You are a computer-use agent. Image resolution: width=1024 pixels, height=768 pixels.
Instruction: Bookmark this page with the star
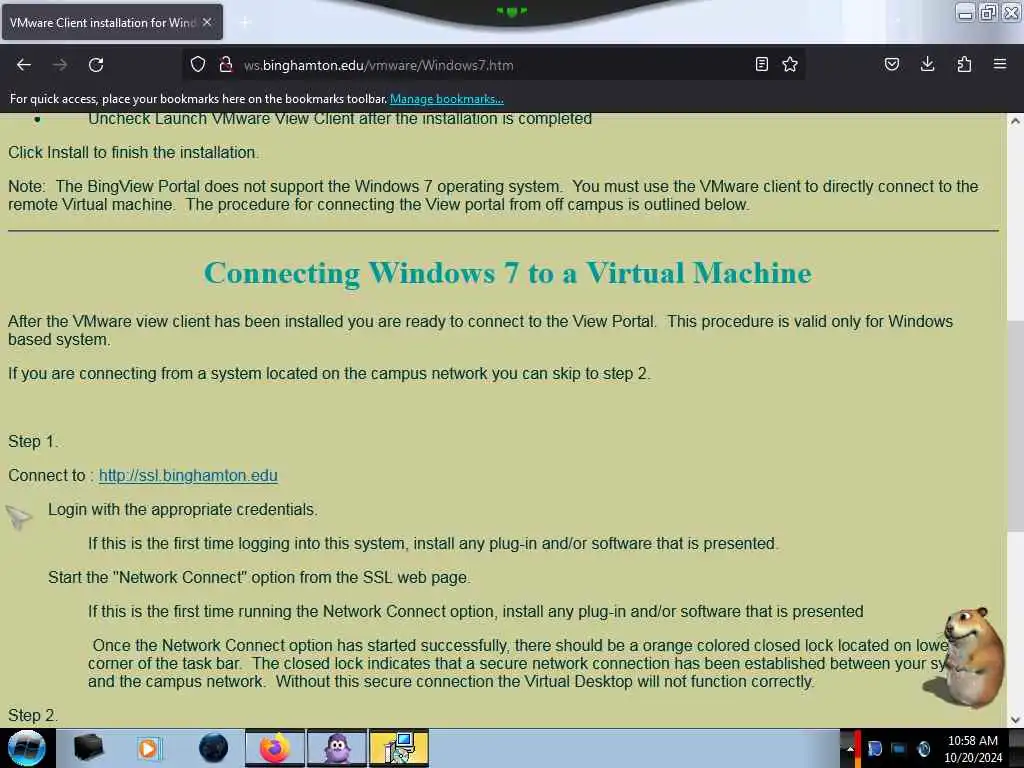790,64
